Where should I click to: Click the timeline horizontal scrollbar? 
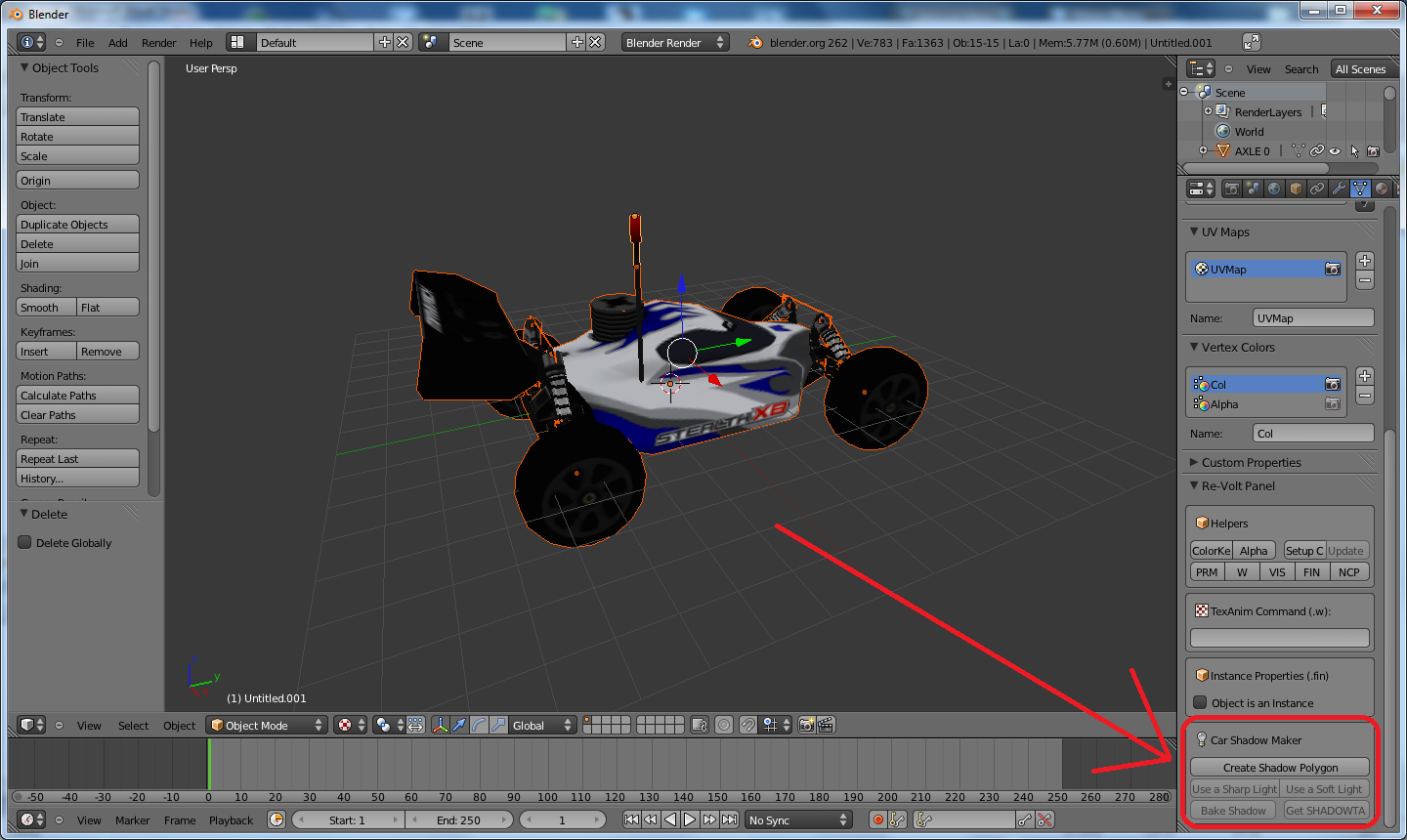pos(591,796)
